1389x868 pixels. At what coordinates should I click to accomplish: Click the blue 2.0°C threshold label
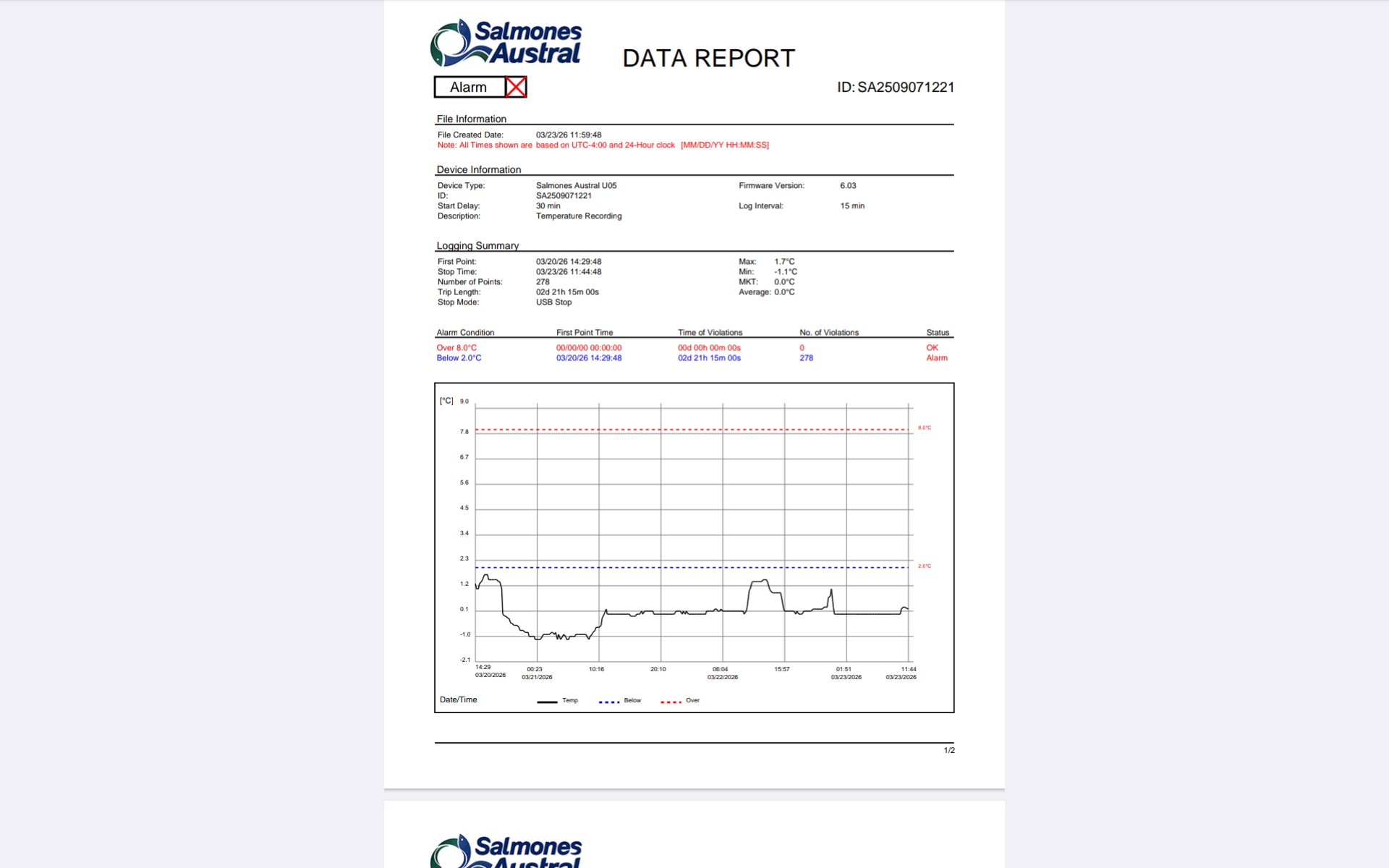[x=925, y=566]
